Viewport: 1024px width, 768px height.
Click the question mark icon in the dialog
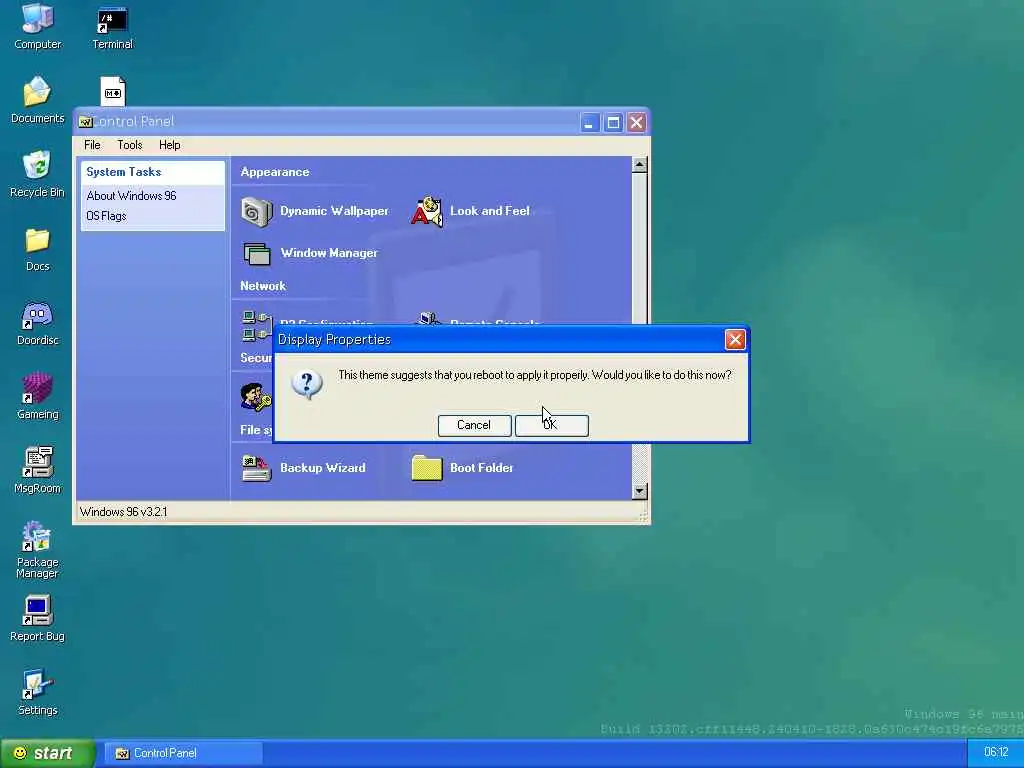pos(307,384)
